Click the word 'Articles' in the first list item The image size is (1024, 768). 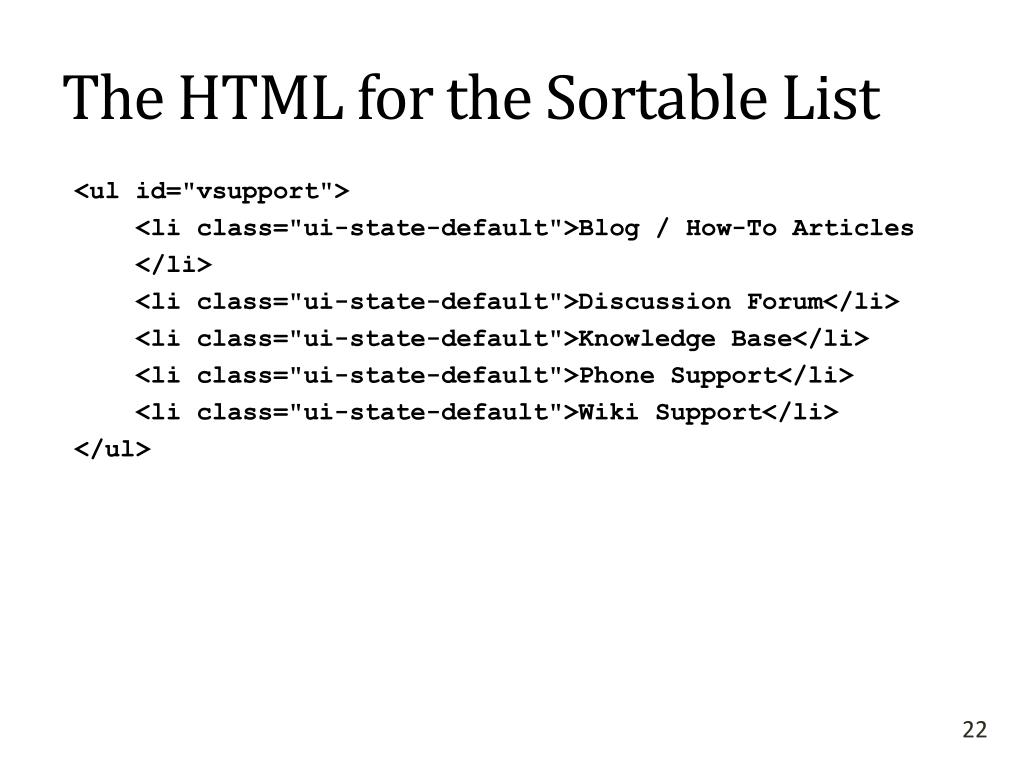tap(853, 228)
